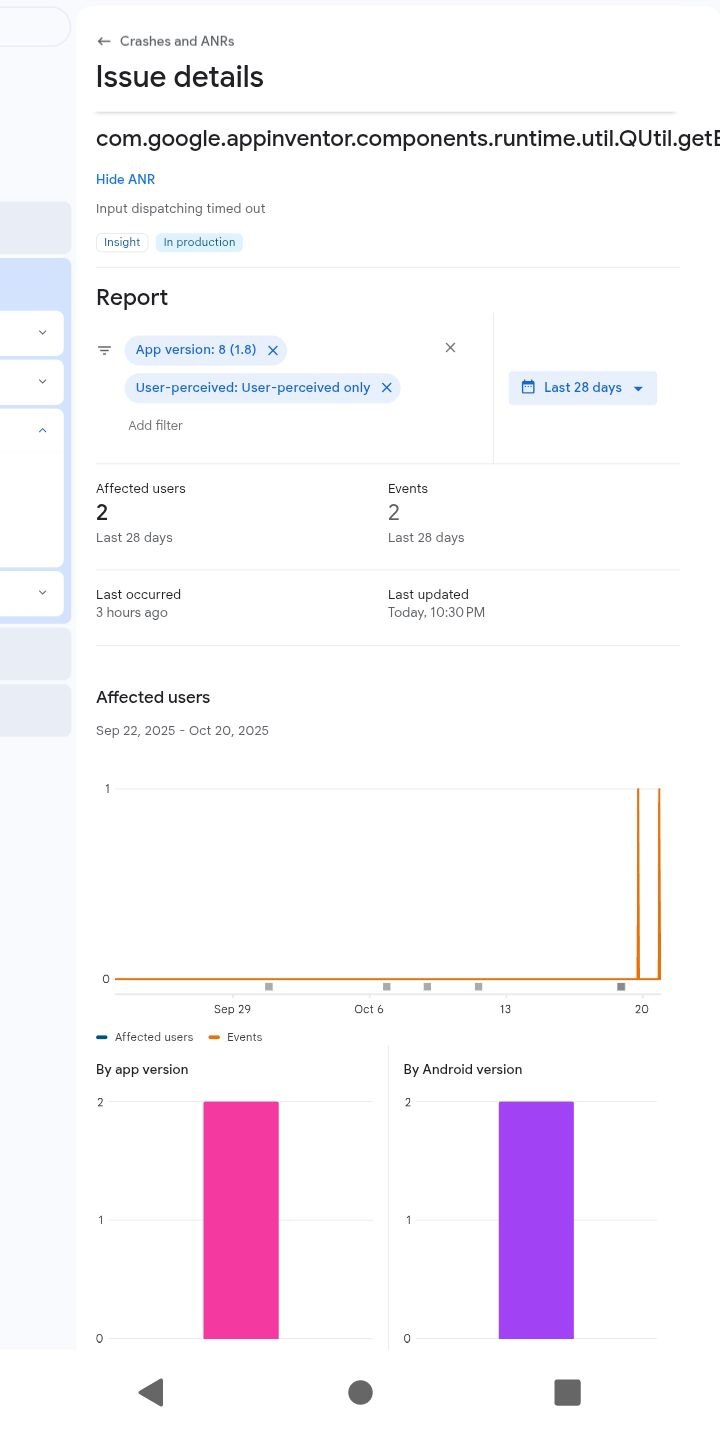The image size is (720, 1433).
Task: Open the Last 28 days dropdown
Action: (583, 388)
